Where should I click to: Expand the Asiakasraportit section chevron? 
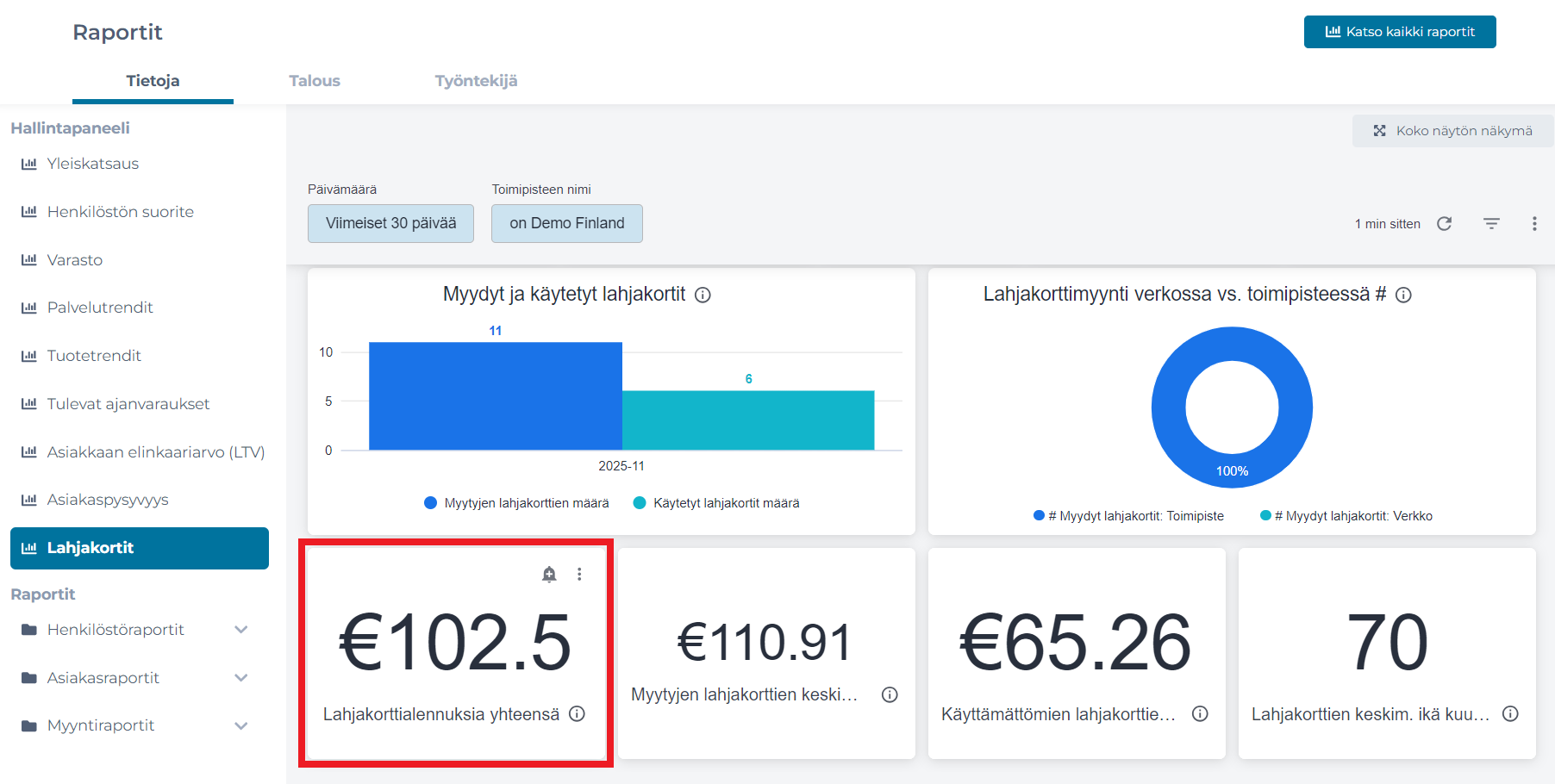[241, 678]
